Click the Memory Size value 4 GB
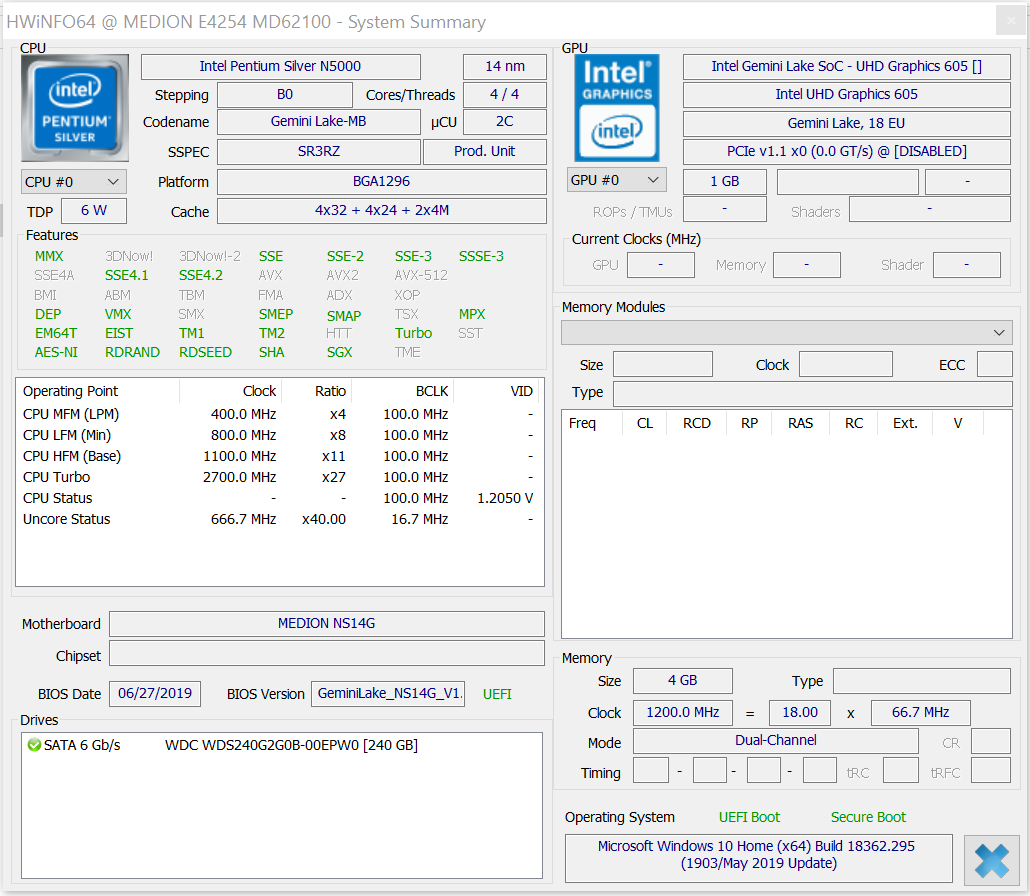This screenshot has height=896, width=1030. 683,681
